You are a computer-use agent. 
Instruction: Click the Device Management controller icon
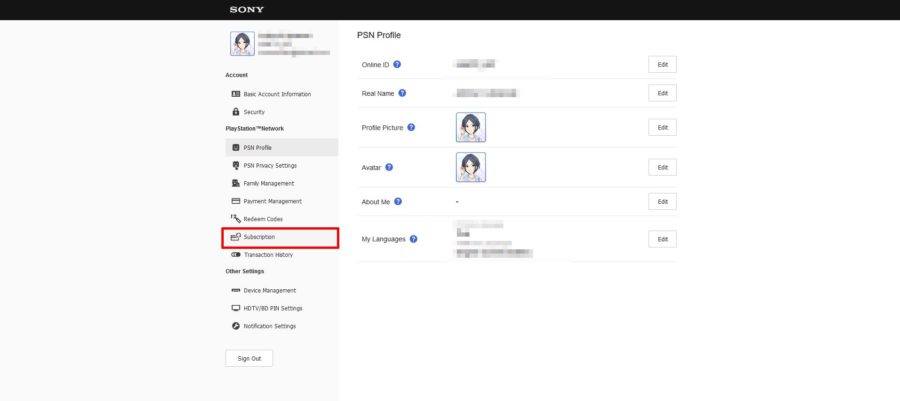tap(235, 290)
